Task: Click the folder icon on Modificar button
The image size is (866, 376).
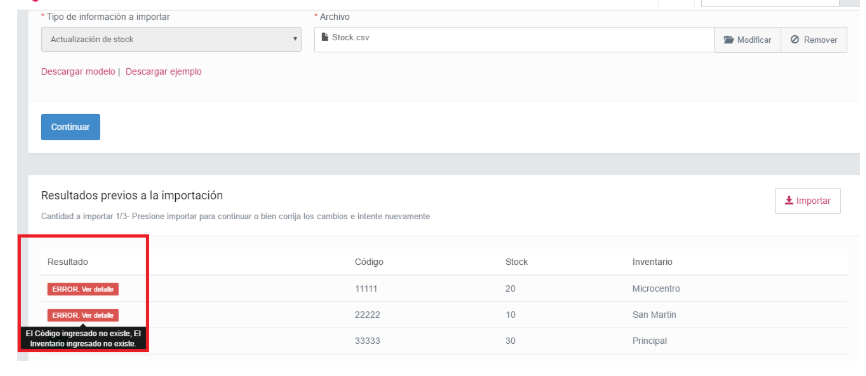Action: click(728, 40)
